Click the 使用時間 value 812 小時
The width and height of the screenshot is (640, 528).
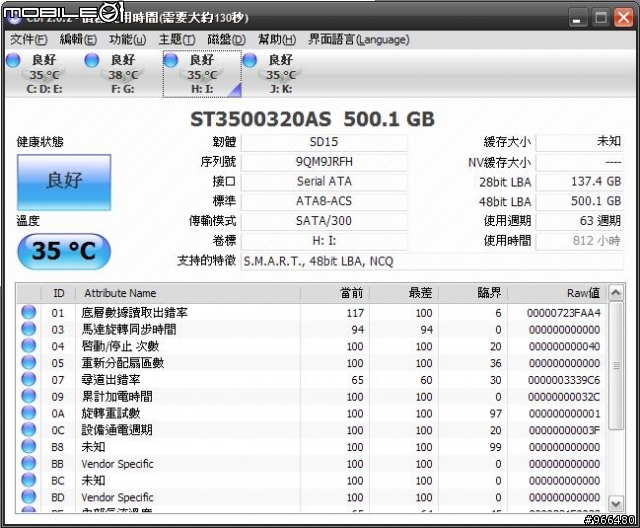click(x=580, y=241)
